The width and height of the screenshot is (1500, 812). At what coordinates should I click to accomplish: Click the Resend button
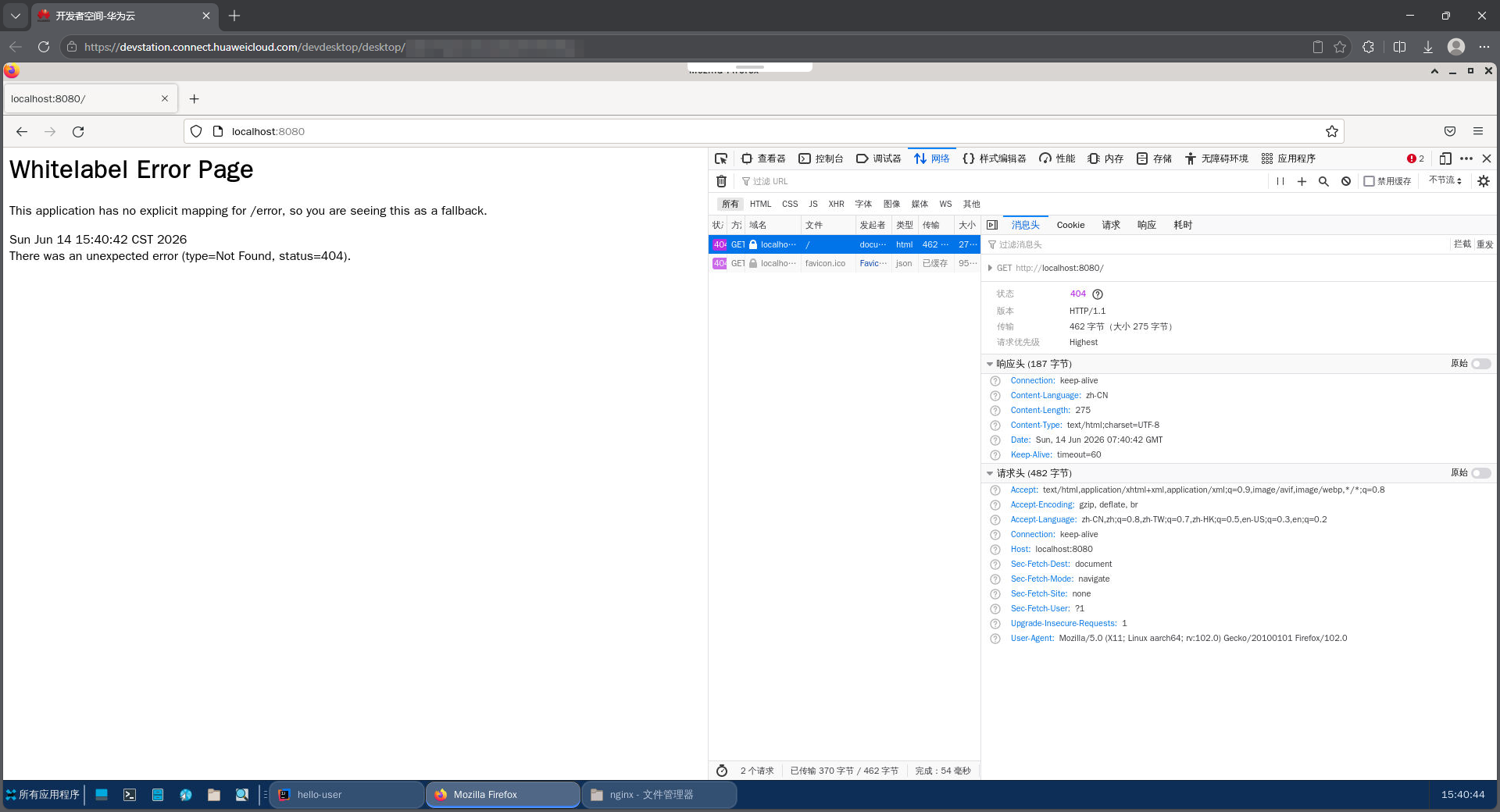1485,244
